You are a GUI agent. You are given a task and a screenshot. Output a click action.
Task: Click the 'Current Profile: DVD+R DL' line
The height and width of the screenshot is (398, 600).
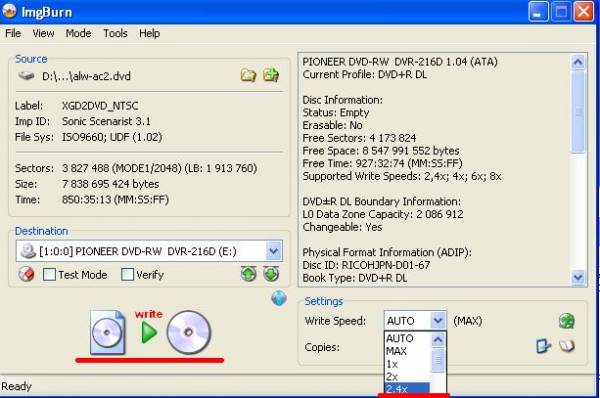click(364, 74)
